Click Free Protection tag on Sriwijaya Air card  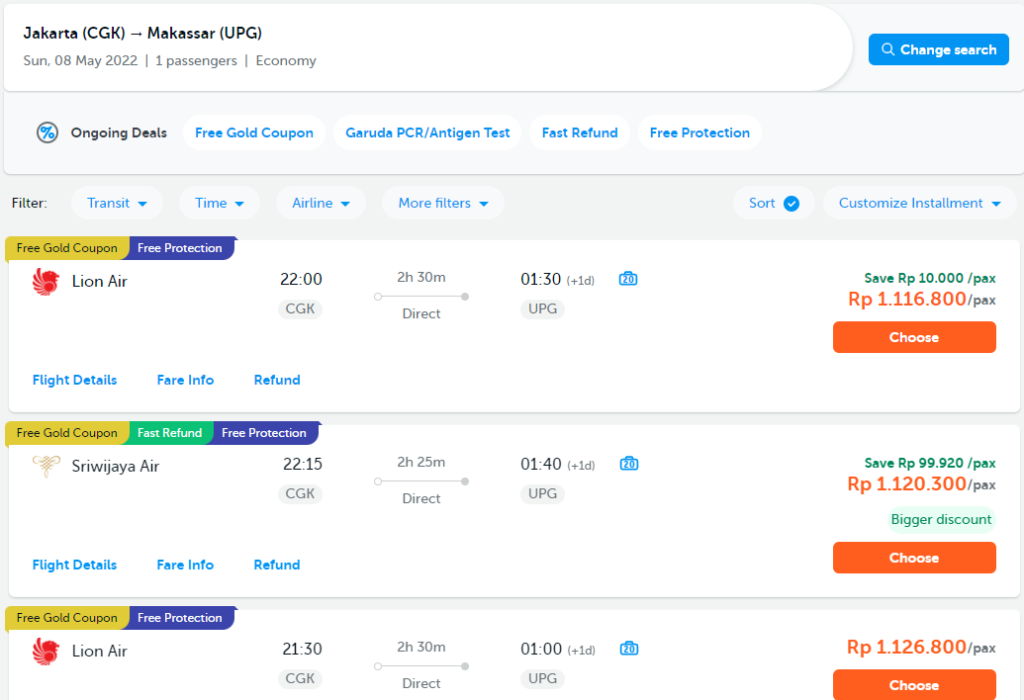(264, 433)
